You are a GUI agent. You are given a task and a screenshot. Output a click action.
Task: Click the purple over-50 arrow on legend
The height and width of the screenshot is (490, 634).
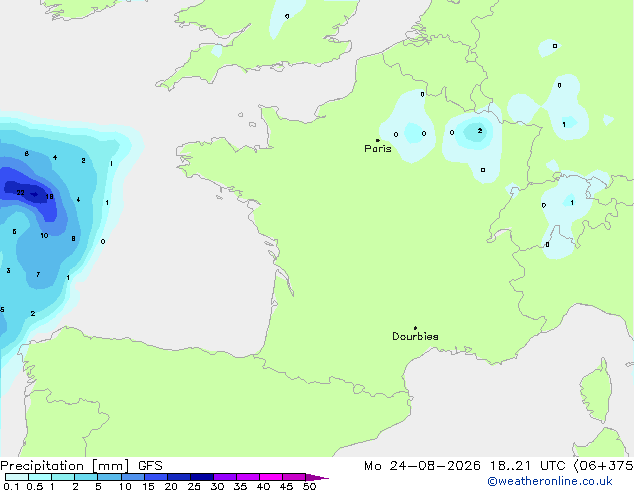[x=317, y=477]
